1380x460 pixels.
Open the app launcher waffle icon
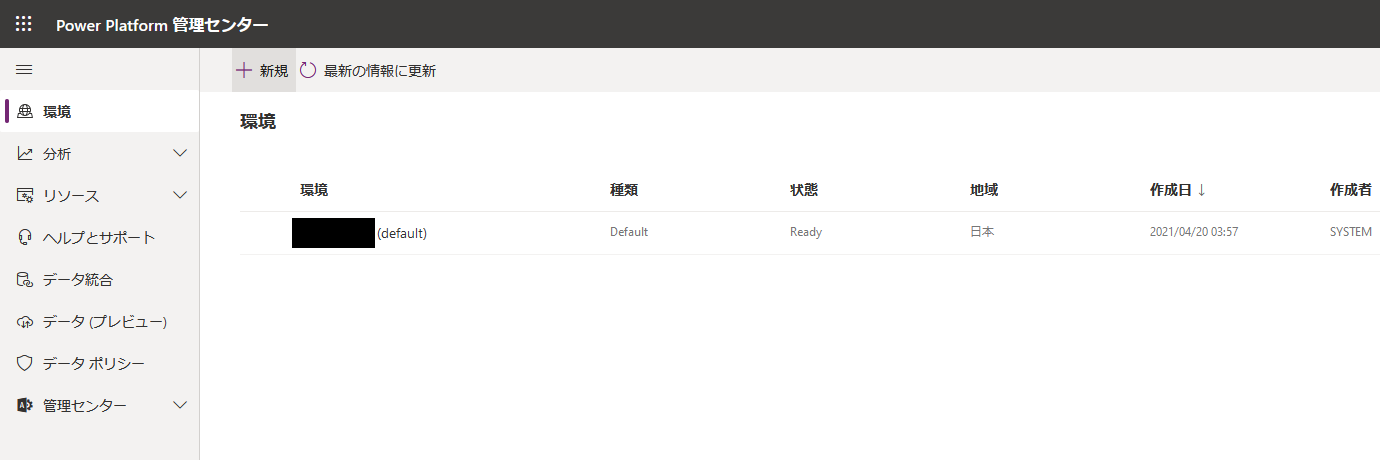point(24,24)
